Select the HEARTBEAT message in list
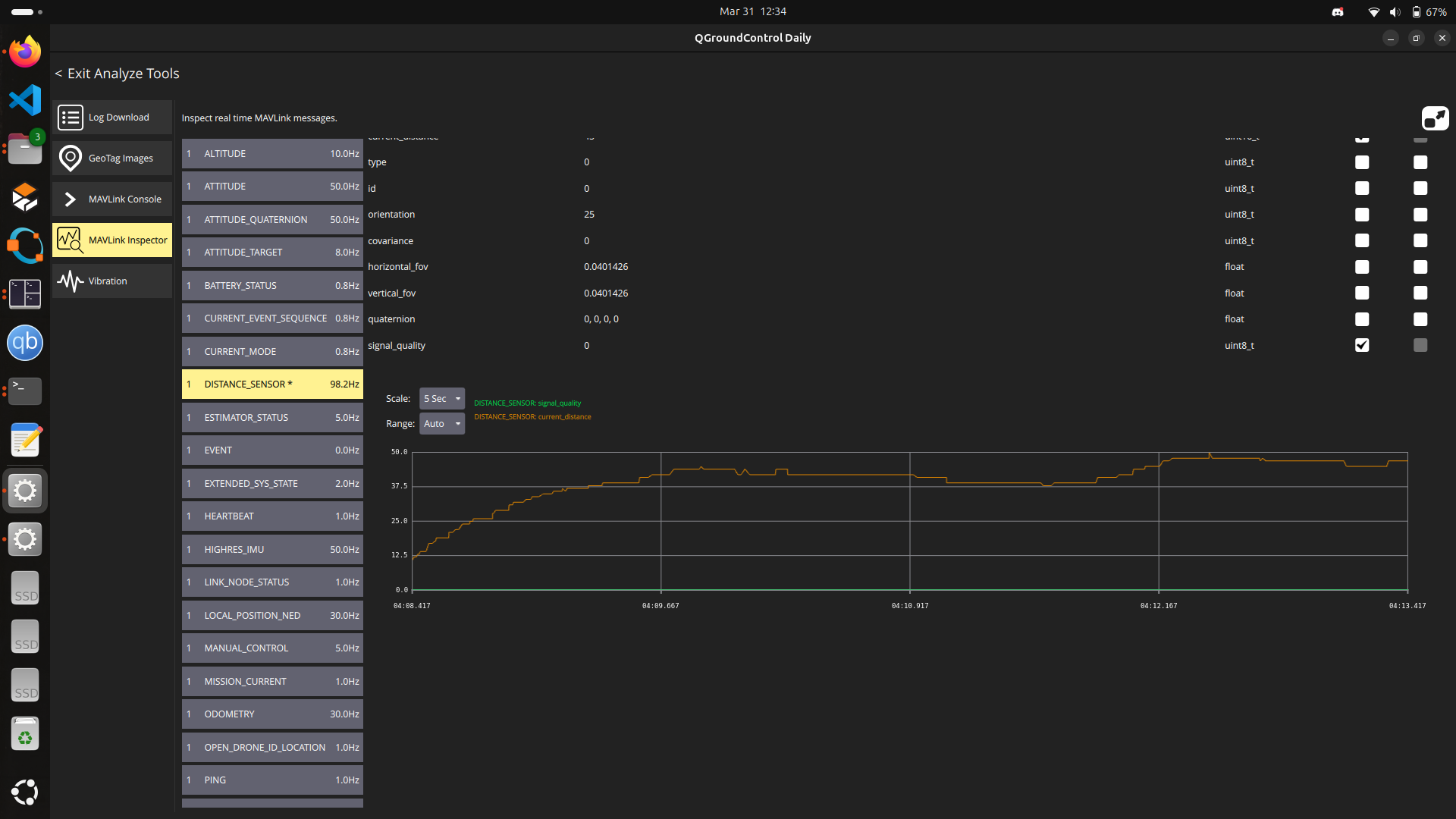This screenshot has width=1456, height=819. click(272, 516)
